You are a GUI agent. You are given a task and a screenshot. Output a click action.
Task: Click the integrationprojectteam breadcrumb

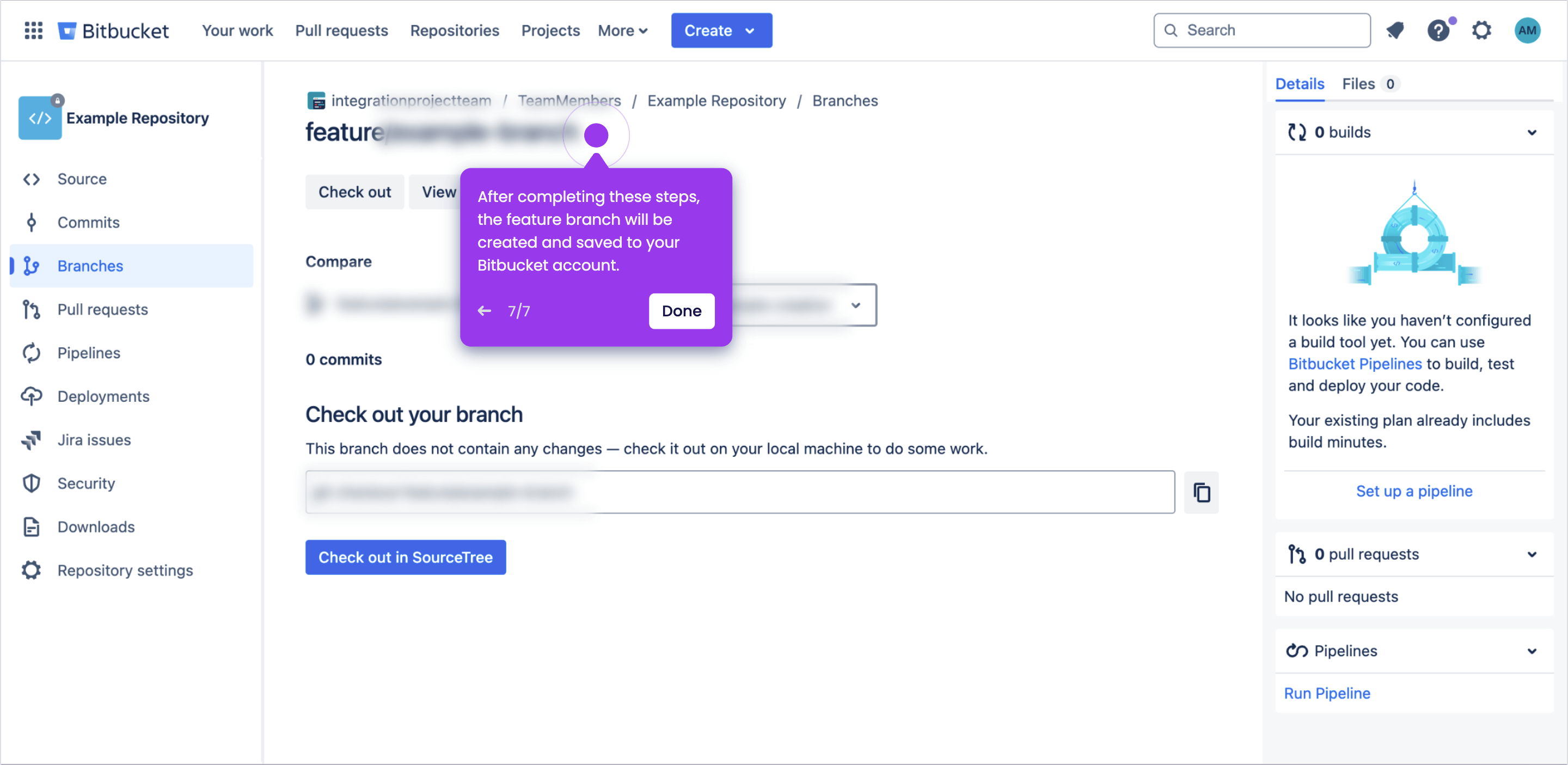click(x=411, y=100)
